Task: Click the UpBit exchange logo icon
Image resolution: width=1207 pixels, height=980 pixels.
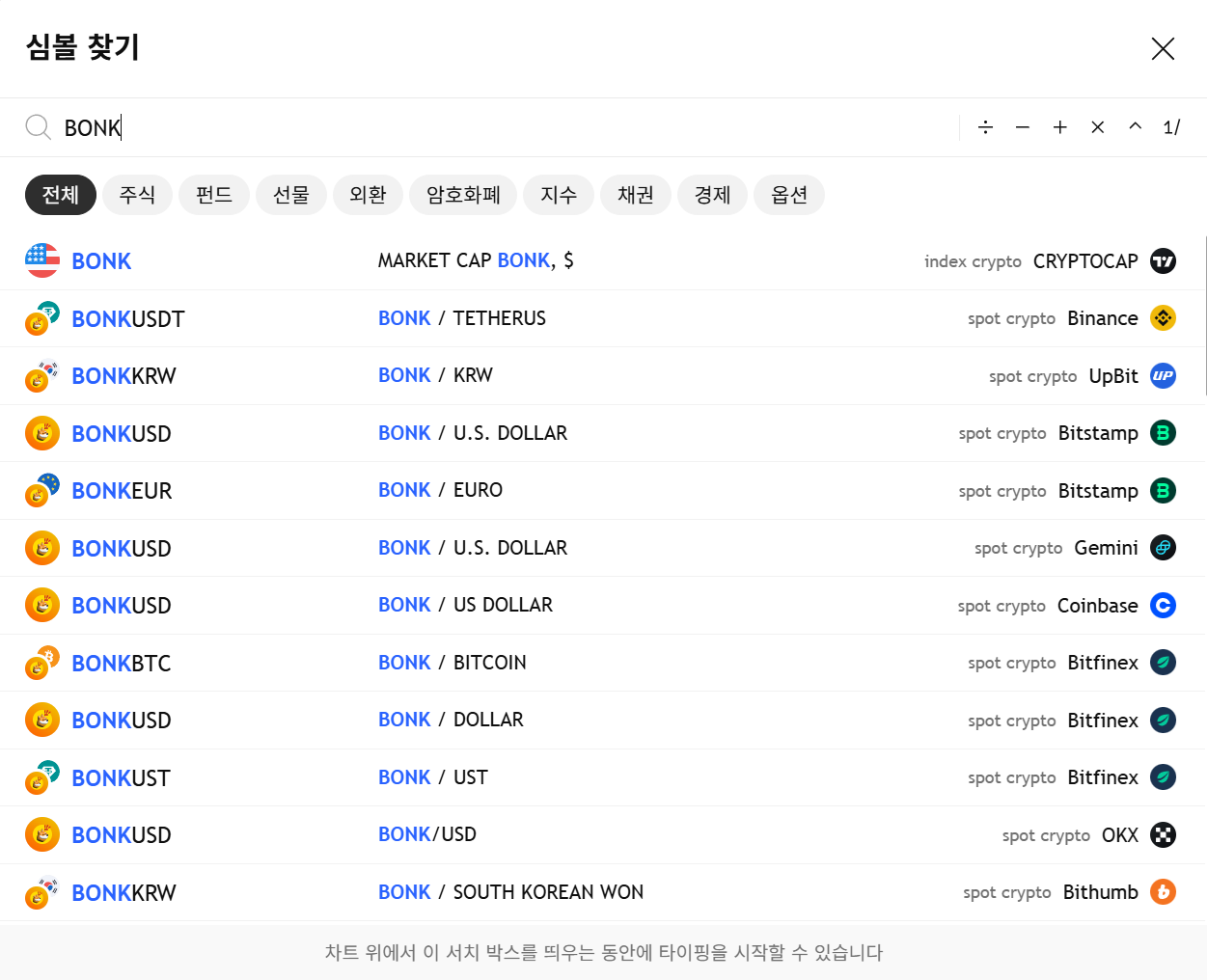Action: tap(1164, 376)
